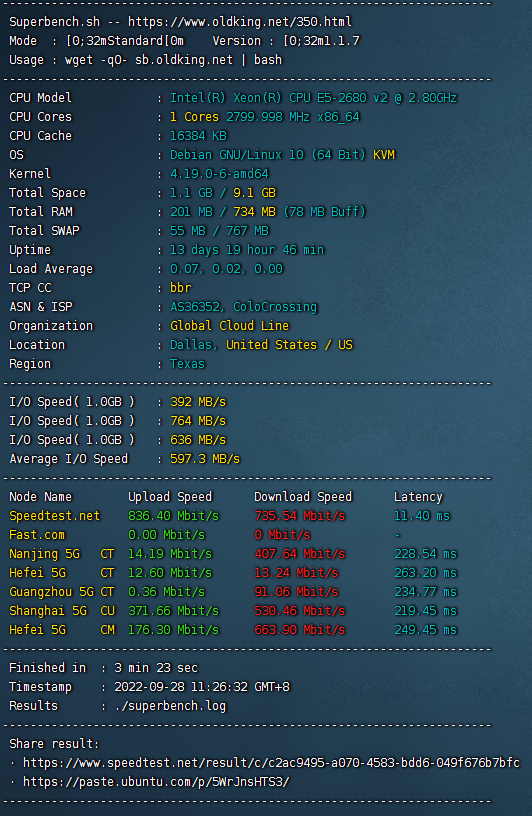
Task: Click the Region value Texas
Action: tap(187, 364)
